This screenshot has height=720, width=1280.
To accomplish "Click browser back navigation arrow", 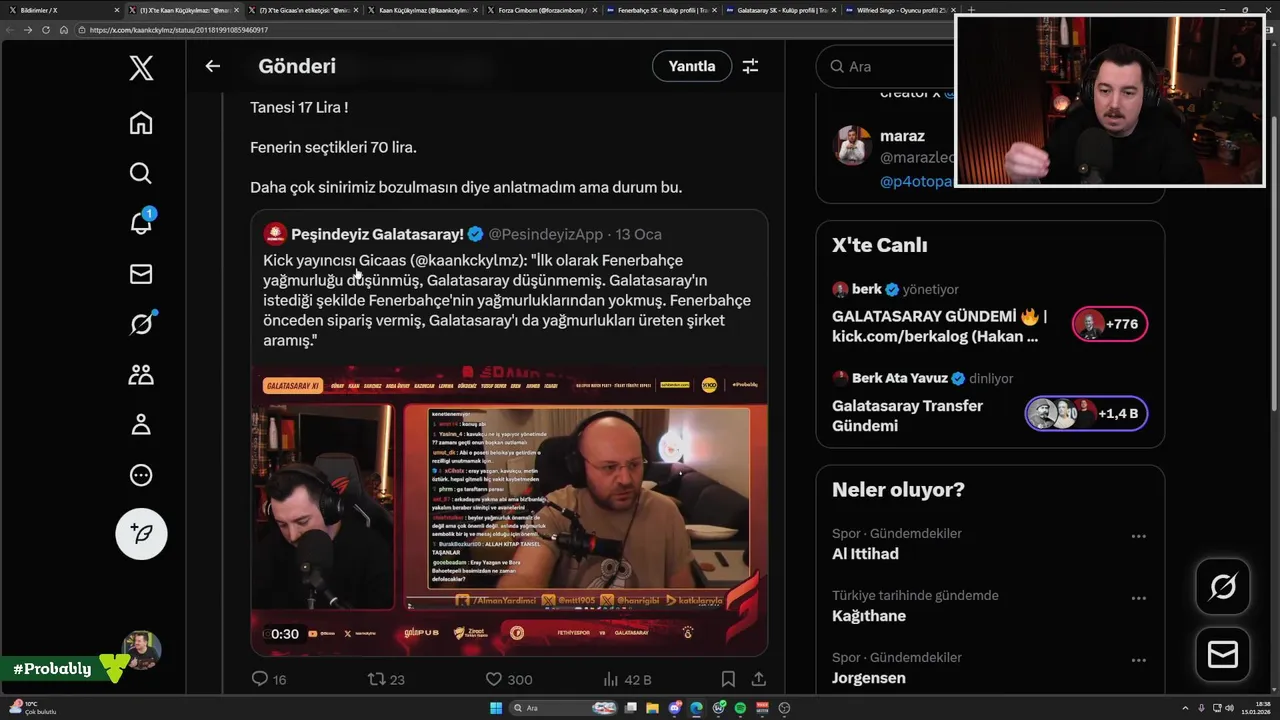I will click(x=11, y=30).
